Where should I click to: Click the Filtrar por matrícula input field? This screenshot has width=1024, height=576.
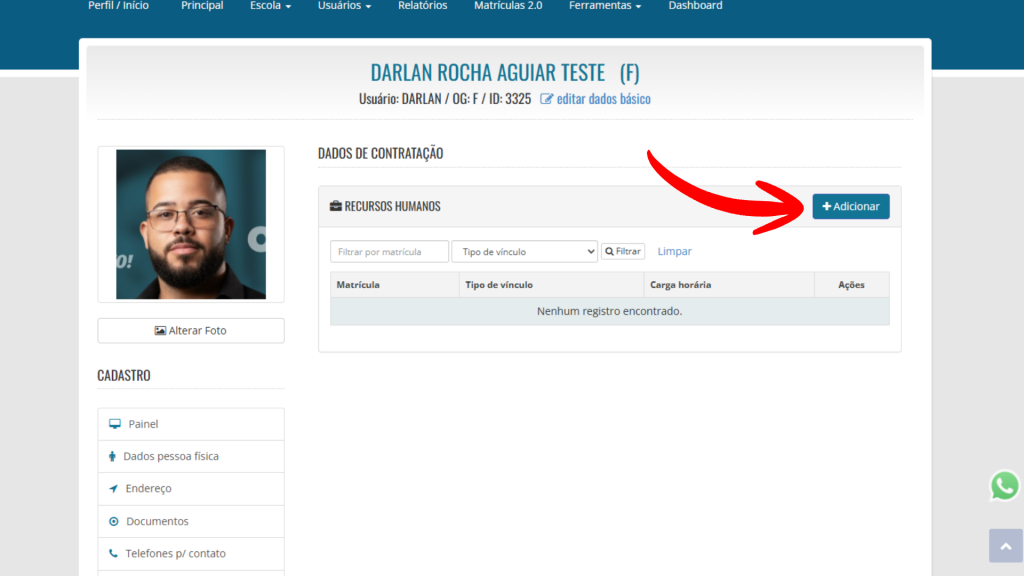pos(389,252)
